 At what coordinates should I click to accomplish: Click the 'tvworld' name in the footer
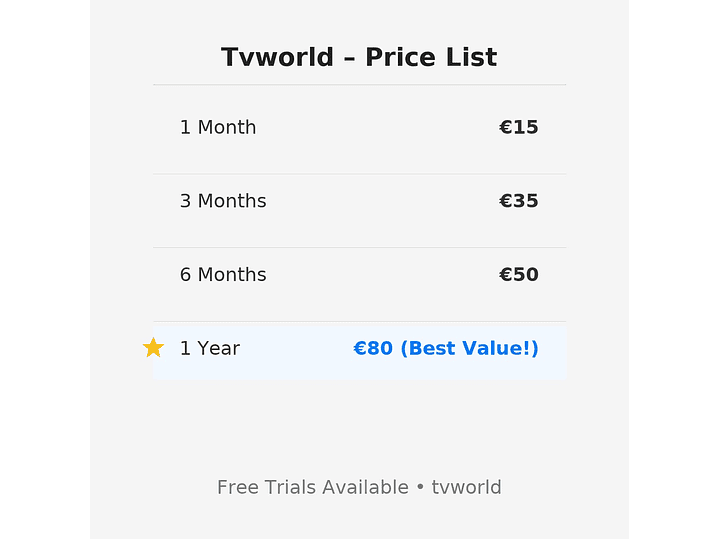pyautogui.click(x=466, y=488)
